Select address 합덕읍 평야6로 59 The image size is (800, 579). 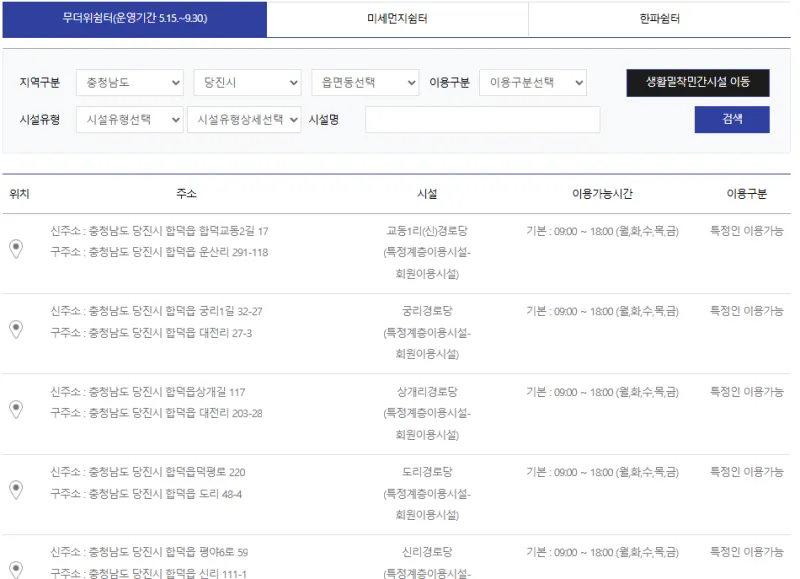[149, 552]
